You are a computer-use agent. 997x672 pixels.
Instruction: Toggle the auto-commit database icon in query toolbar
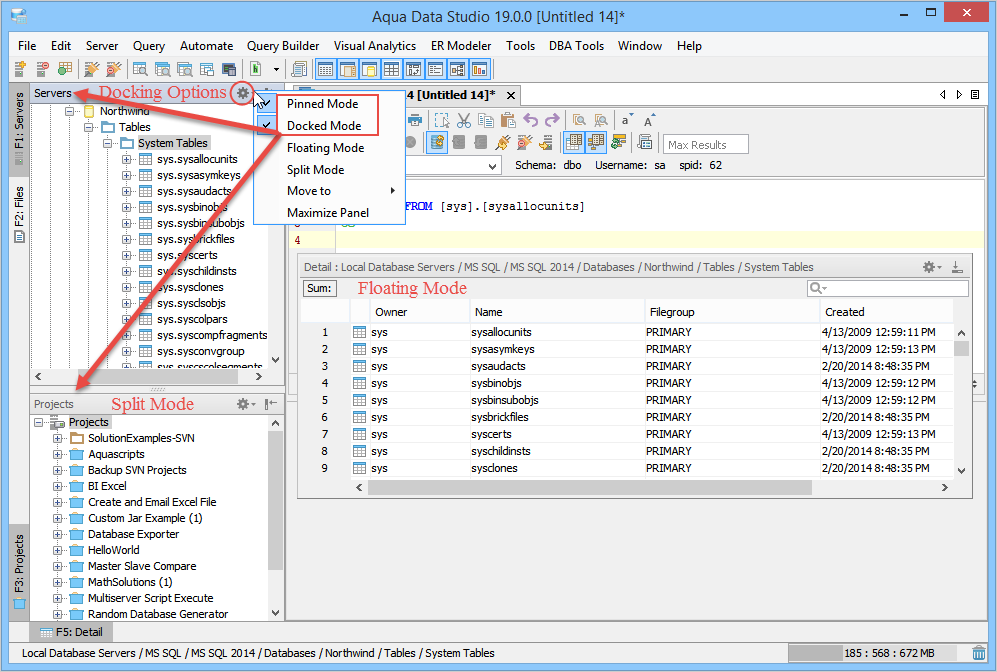click(437, 142)
